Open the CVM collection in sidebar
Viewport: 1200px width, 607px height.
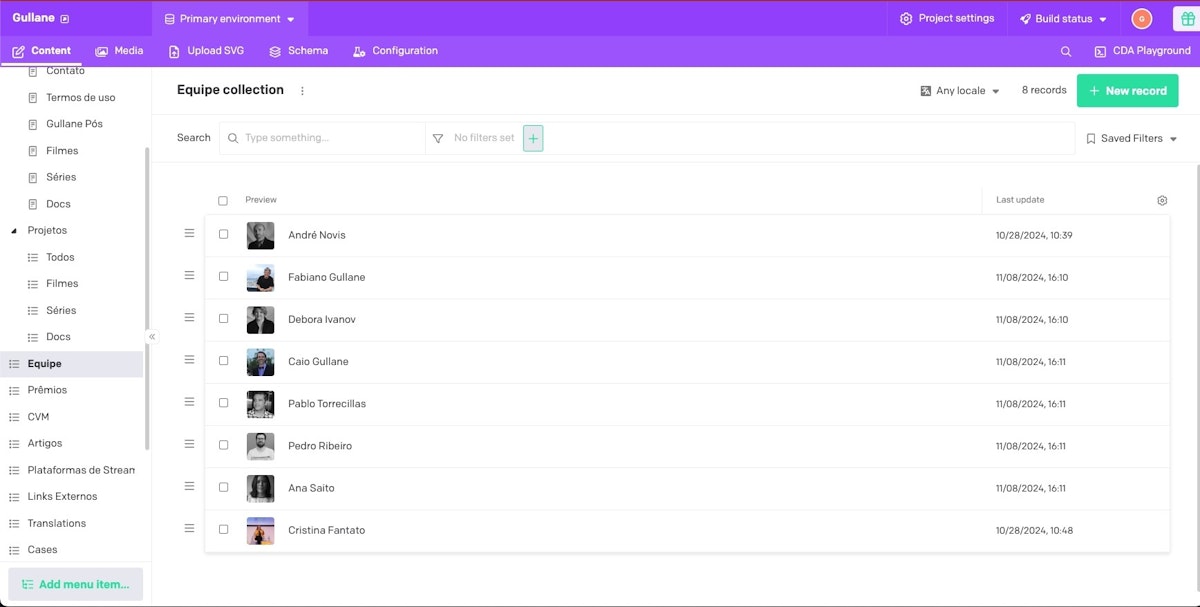coord(38,417)
